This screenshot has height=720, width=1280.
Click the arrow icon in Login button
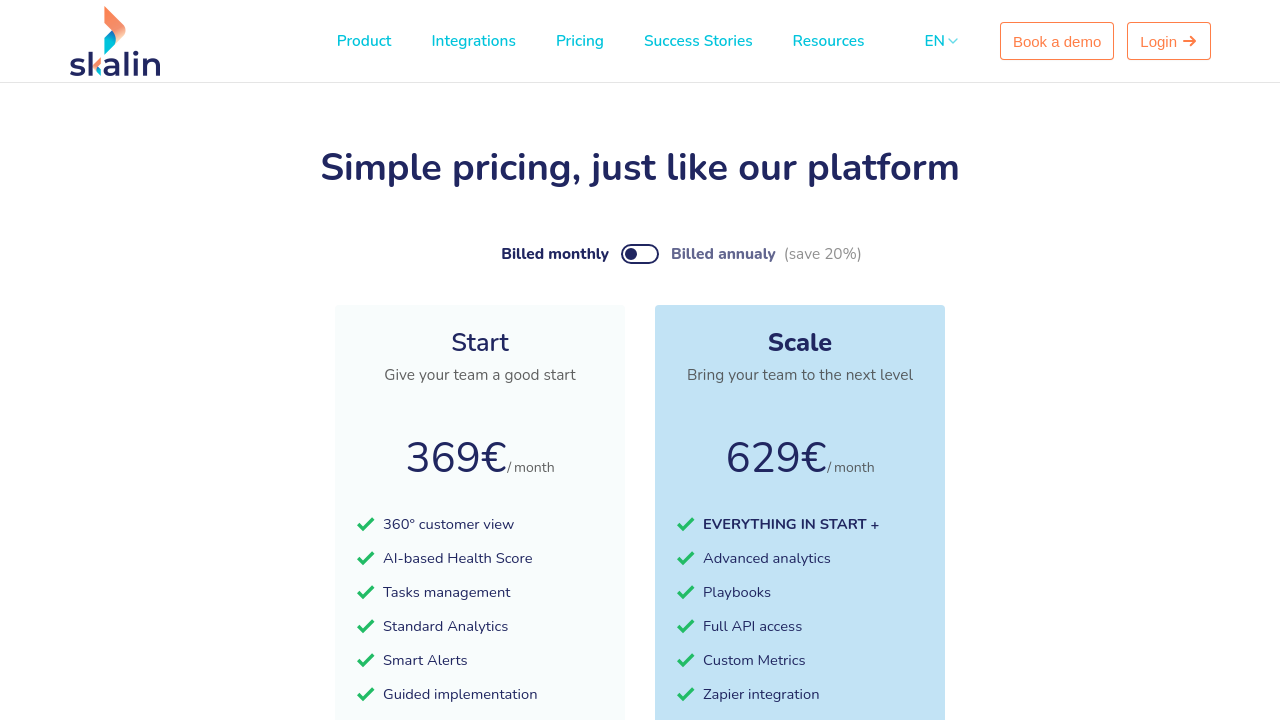click(1190, 41)
